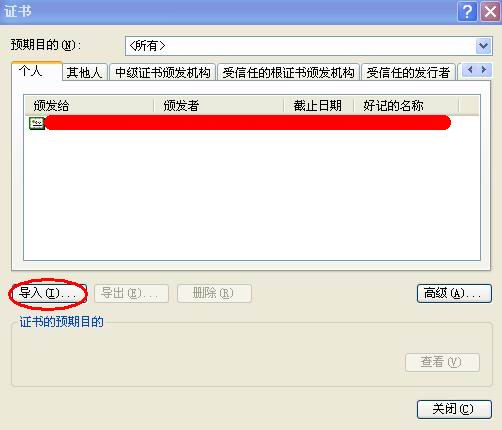The height and width of the screenshot is (430, 502).
Task: Click the 高级(A)... button
Action: click(x=454, y=293)
